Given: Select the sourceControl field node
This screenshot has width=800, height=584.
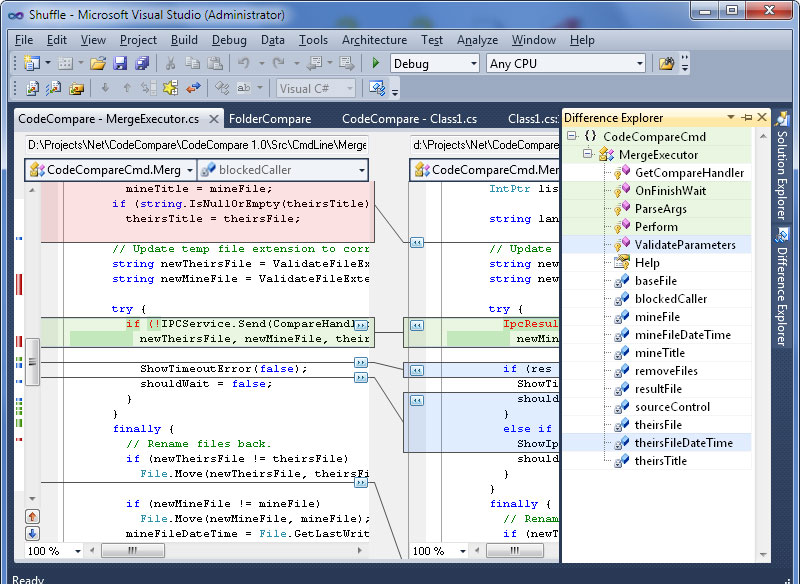Looking at the screenshot, I should pos(672,407).
